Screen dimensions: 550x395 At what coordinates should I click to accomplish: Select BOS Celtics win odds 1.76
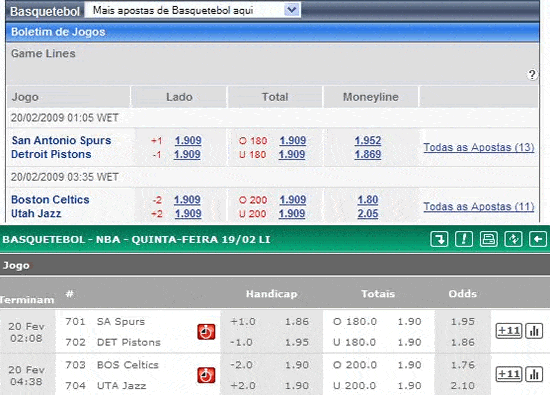point(463,365)
